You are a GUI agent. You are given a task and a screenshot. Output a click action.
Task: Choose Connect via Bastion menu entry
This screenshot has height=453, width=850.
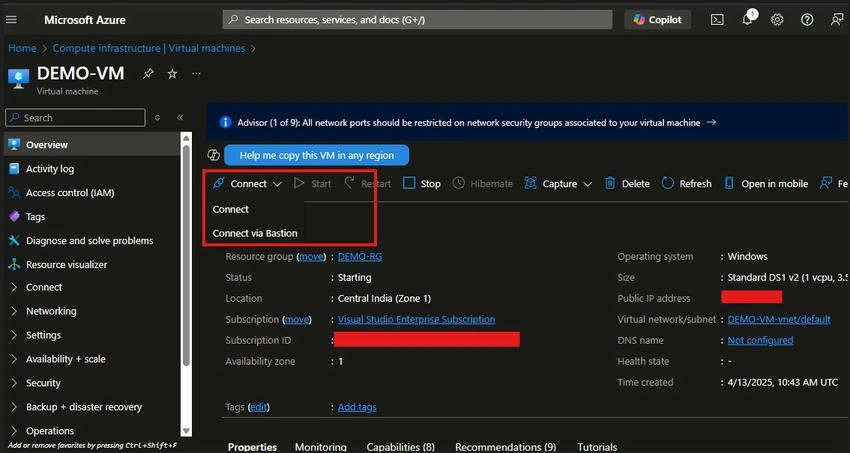point(255,233)
